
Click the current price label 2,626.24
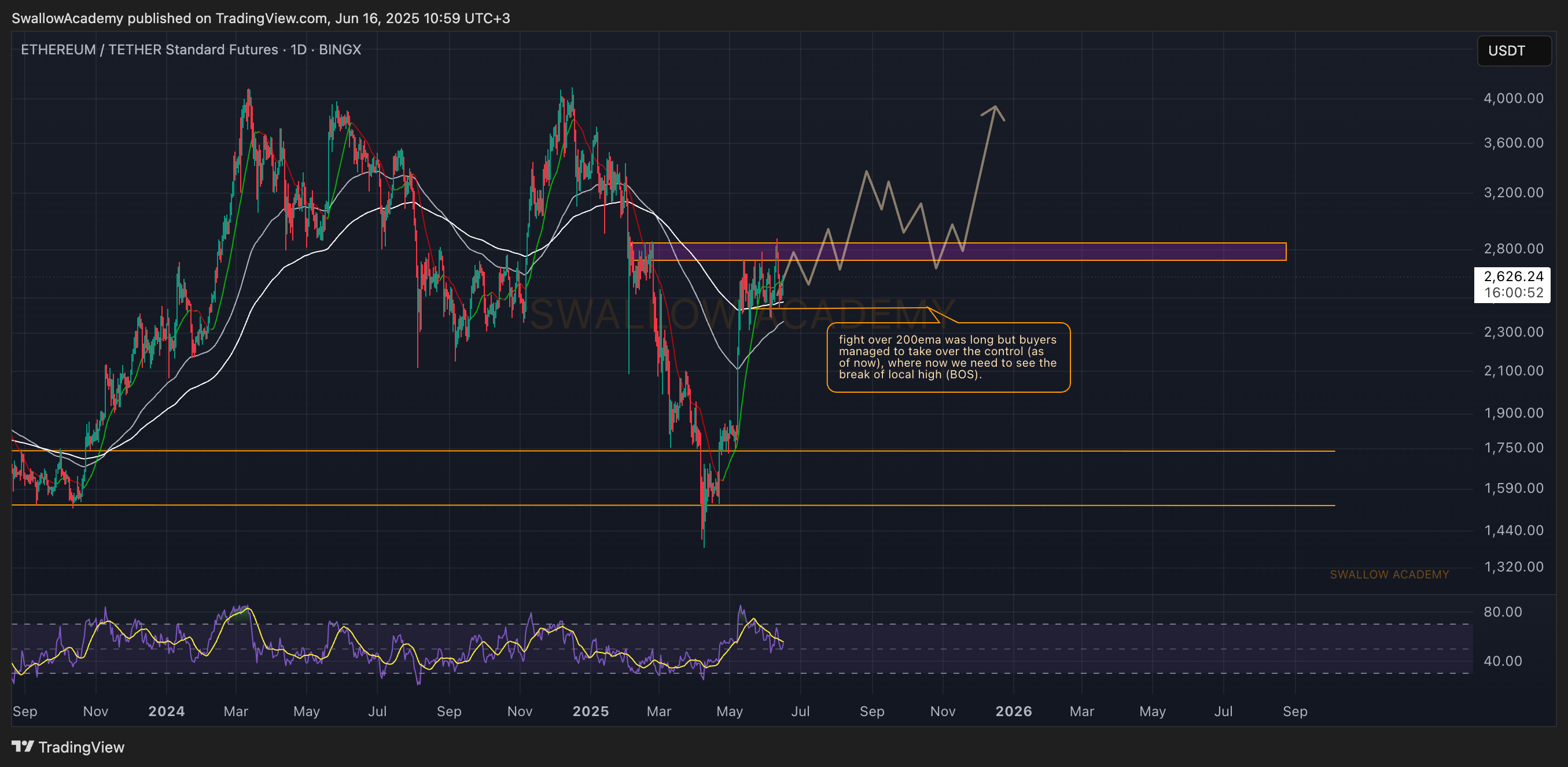[1513, 276]
